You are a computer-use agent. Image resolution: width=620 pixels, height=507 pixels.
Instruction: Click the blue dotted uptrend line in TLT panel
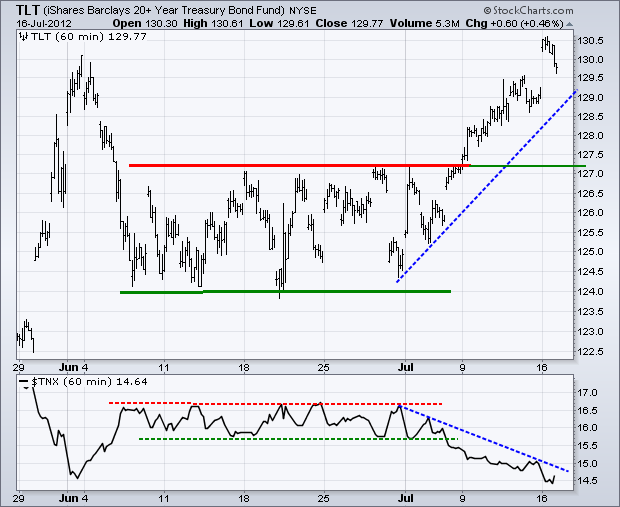click(x=487, y=186)
